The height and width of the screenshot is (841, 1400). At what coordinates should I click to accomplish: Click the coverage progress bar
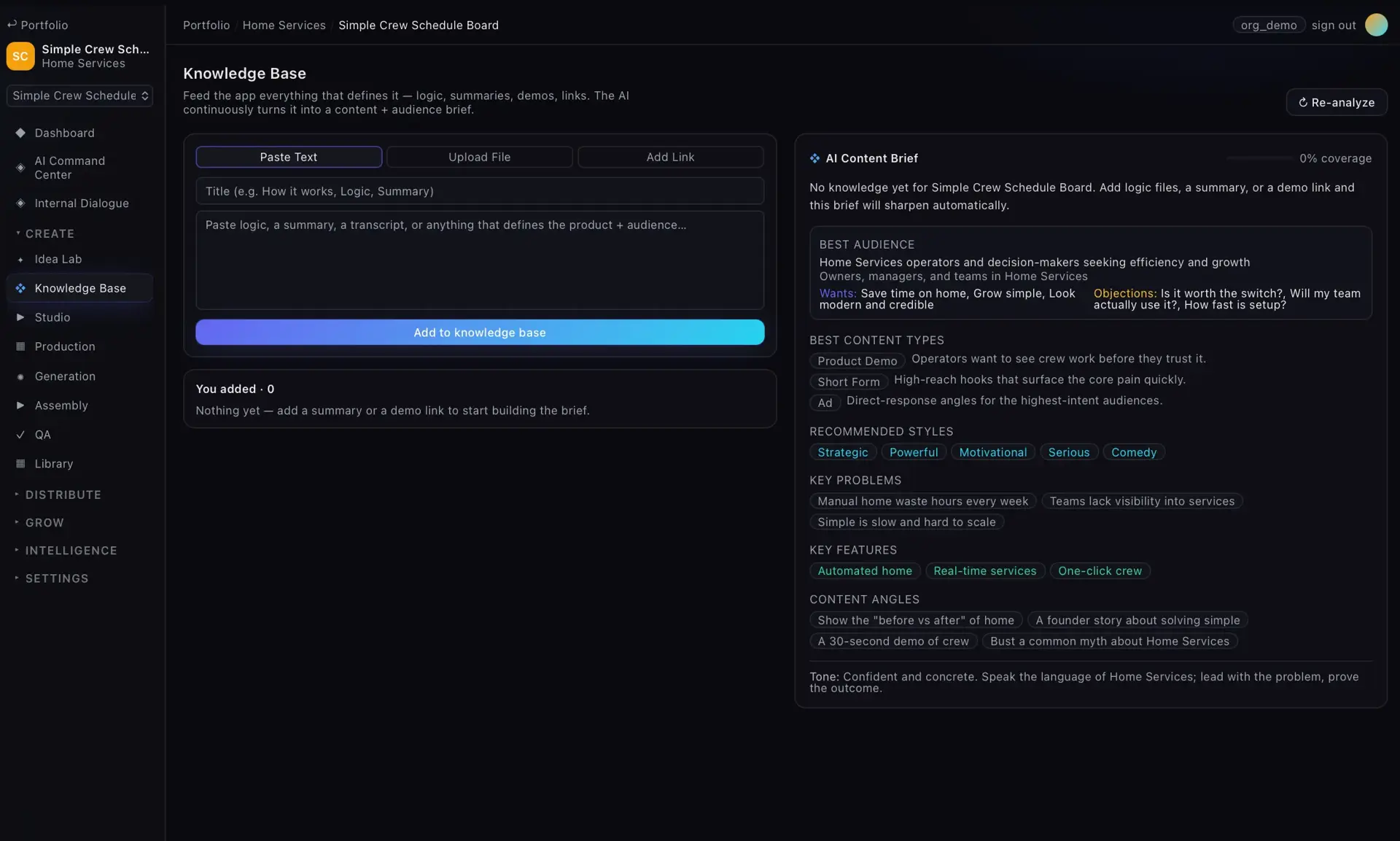(1259, 158)
